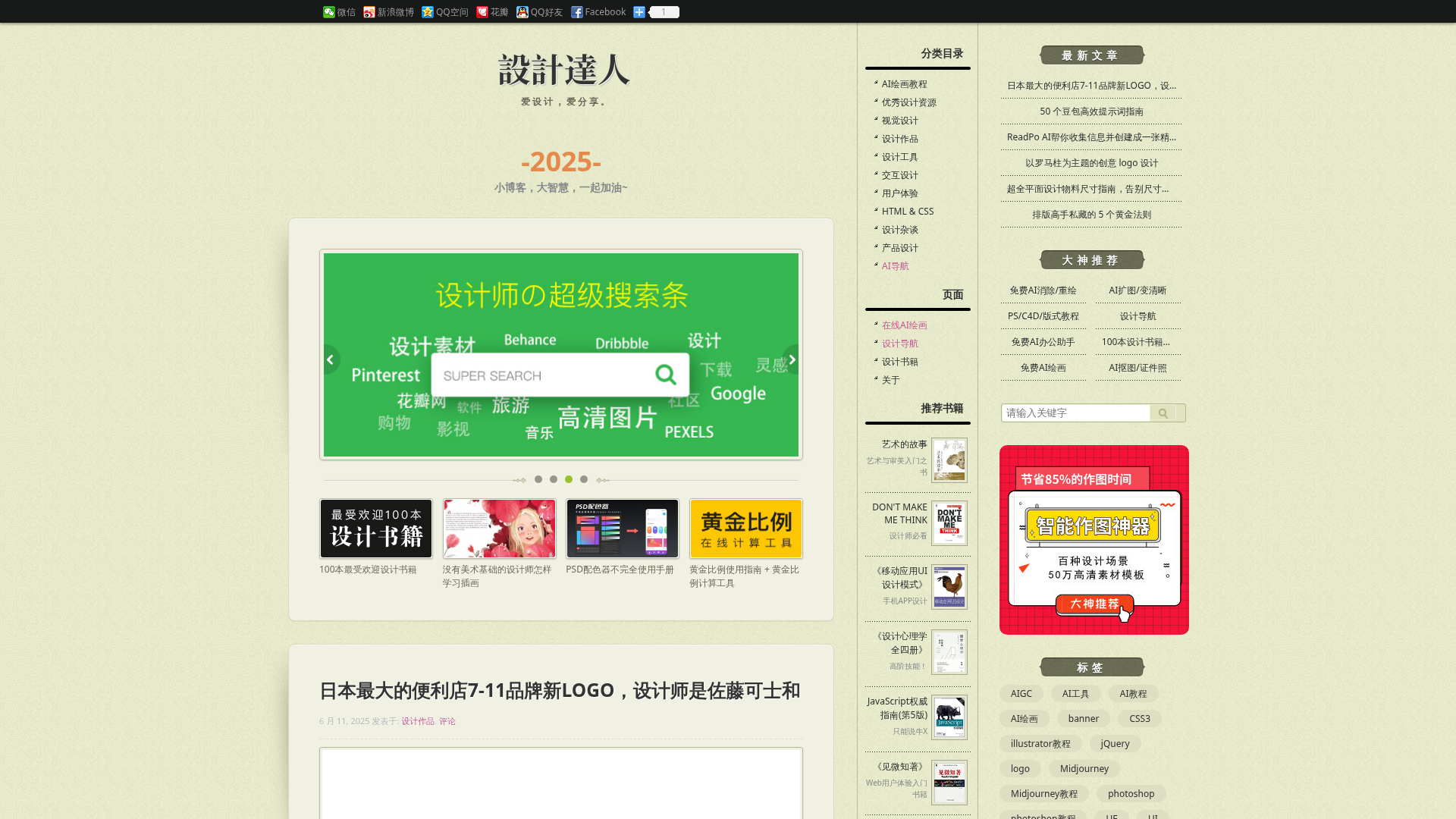Open 100本最受欢迎设计书籍 thumbnail
This screenshot has height=819, width=1456.
tap(376, 529)
